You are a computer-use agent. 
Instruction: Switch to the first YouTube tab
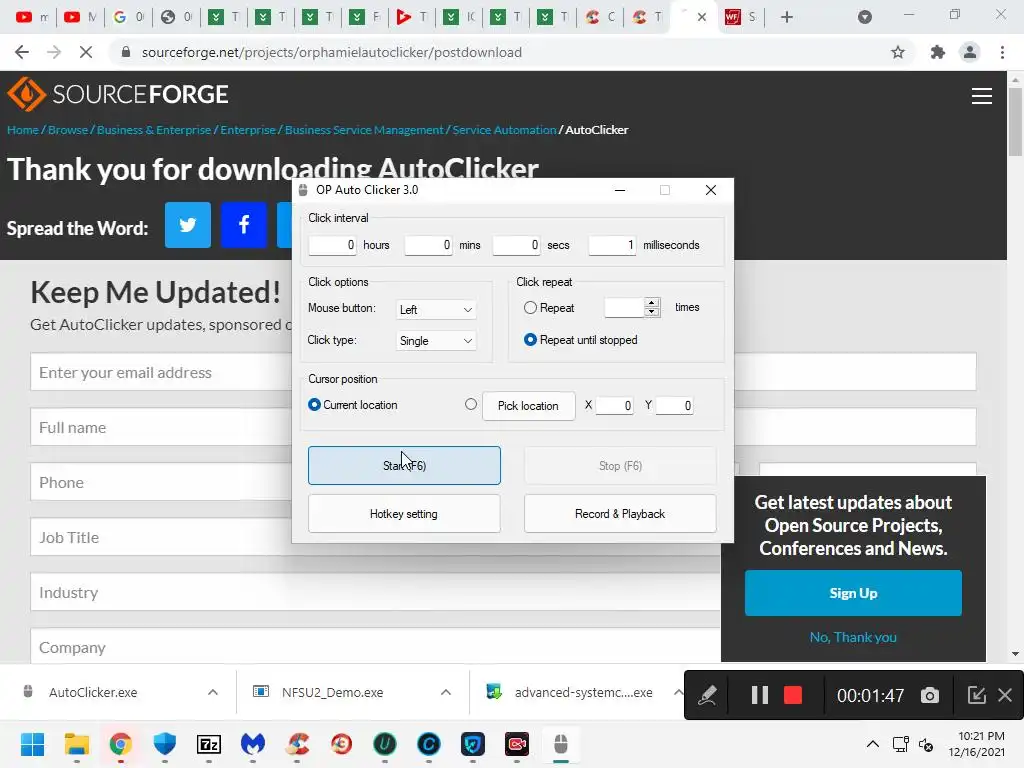coord(32,17)
